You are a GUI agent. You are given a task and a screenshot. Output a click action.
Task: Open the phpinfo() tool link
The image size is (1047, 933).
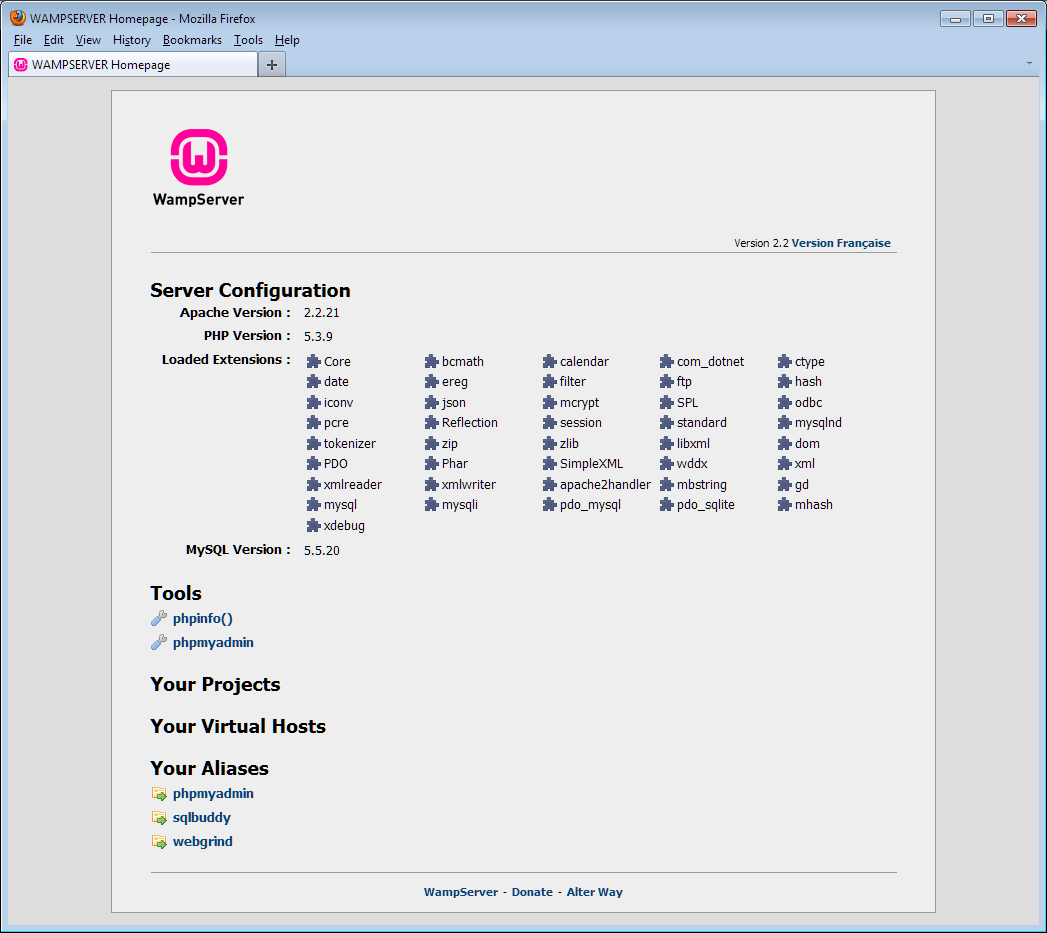point(203,618)
